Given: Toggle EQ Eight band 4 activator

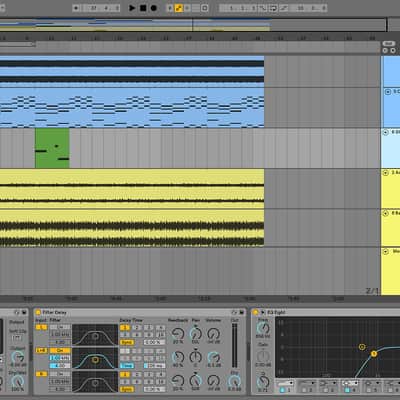Looking at the screenshot, I should (x=347, y=390).
